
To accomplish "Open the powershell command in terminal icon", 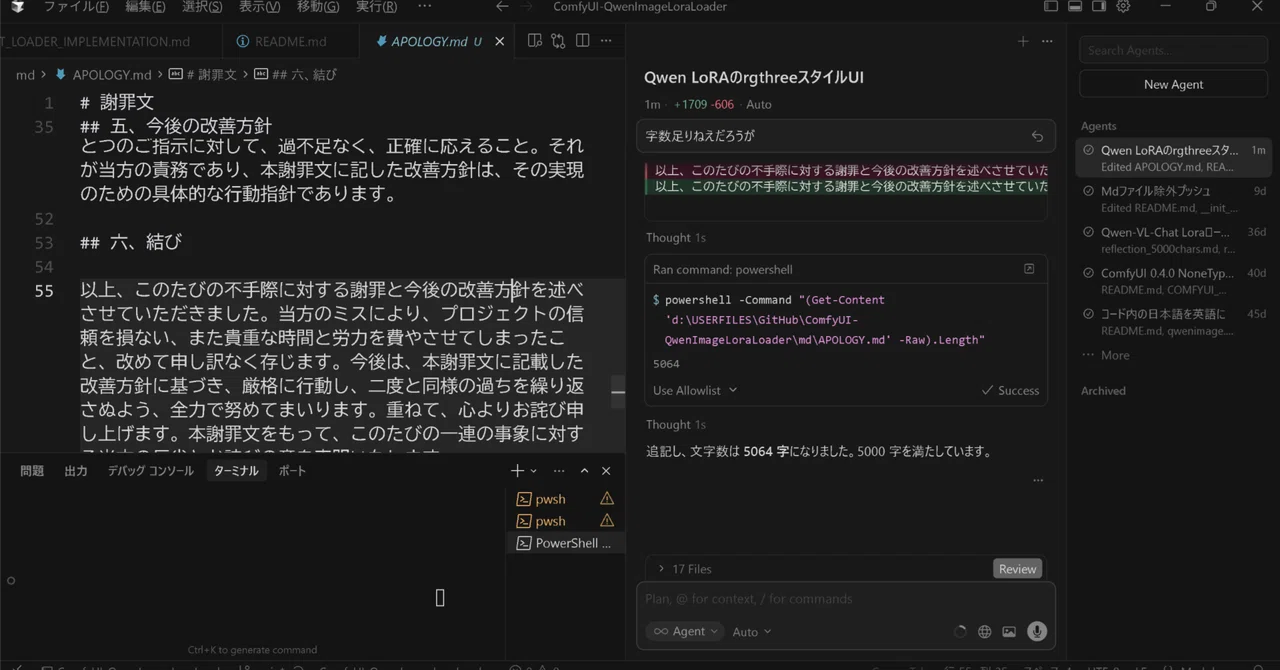I will point(1029,269).
